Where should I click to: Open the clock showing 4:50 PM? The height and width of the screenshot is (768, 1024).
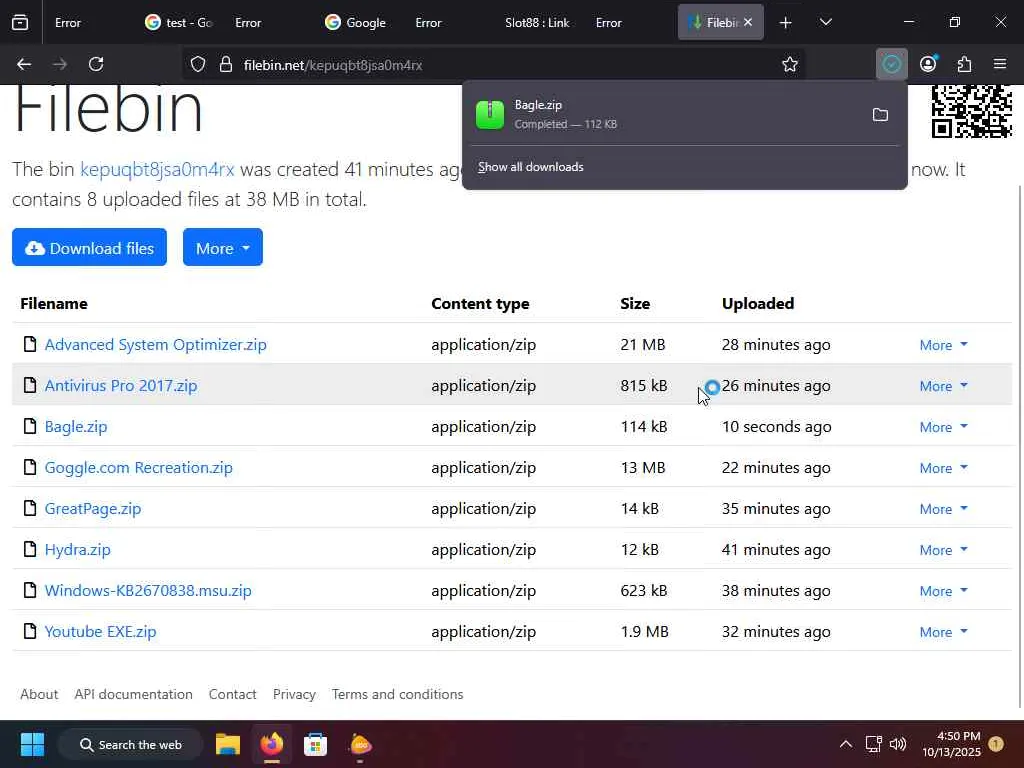pyautogui.click(x=951, y=744)
